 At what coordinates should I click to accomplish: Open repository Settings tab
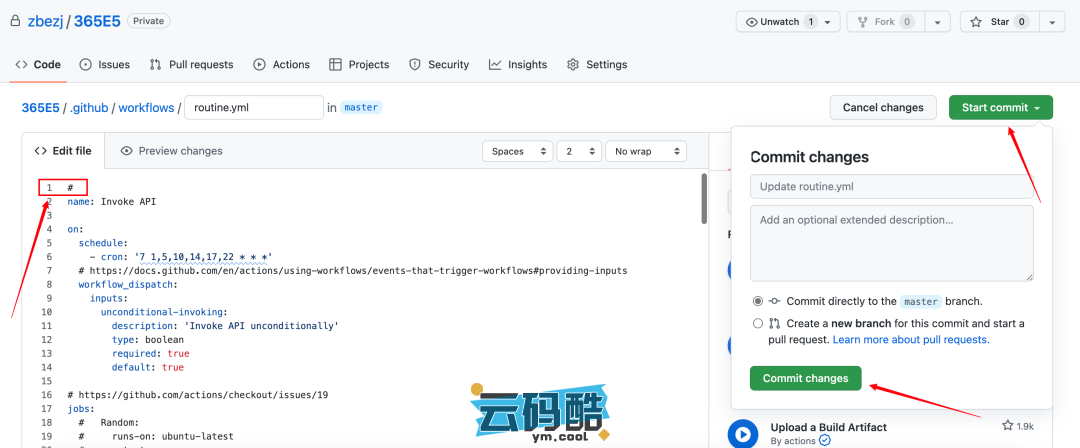(x=597, y=64)
